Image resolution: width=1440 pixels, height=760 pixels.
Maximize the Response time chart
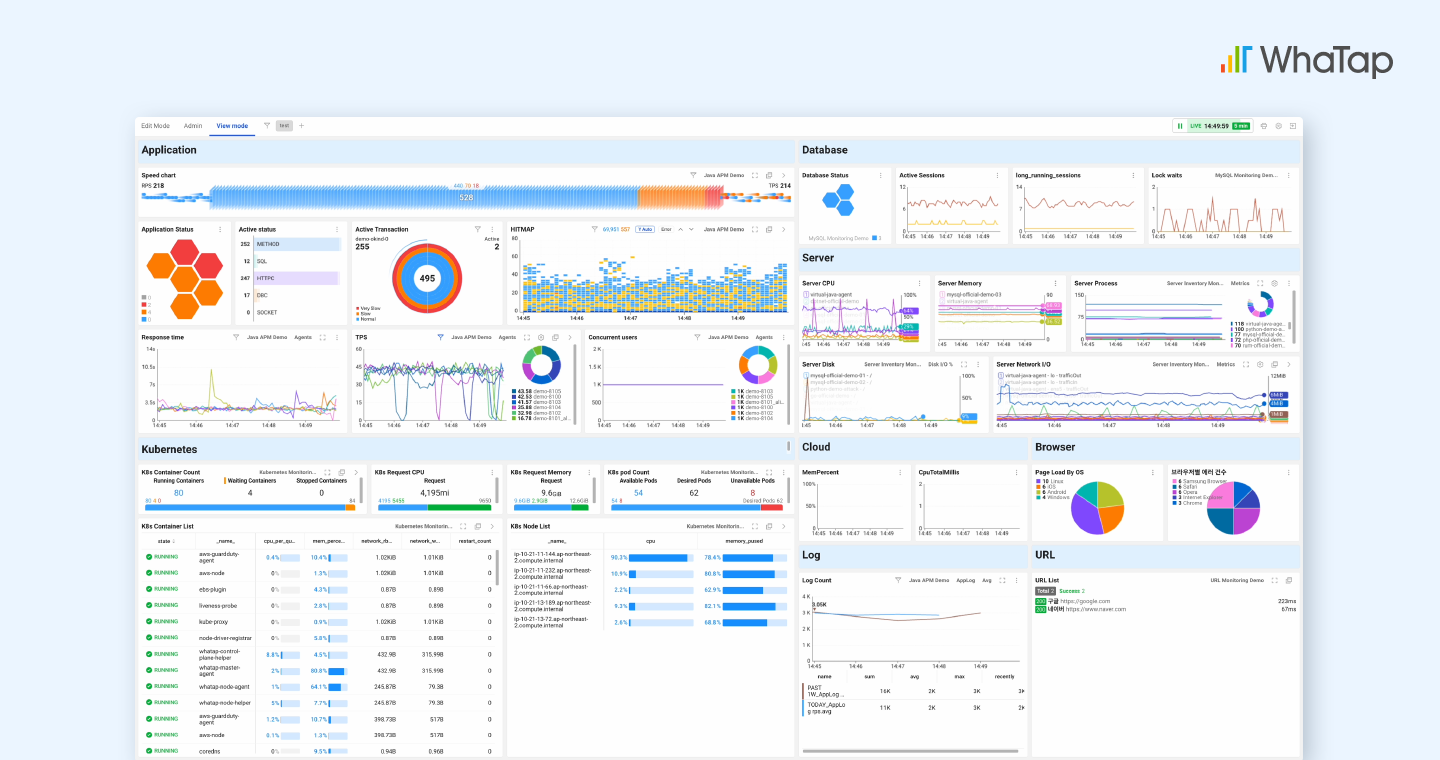323,337
